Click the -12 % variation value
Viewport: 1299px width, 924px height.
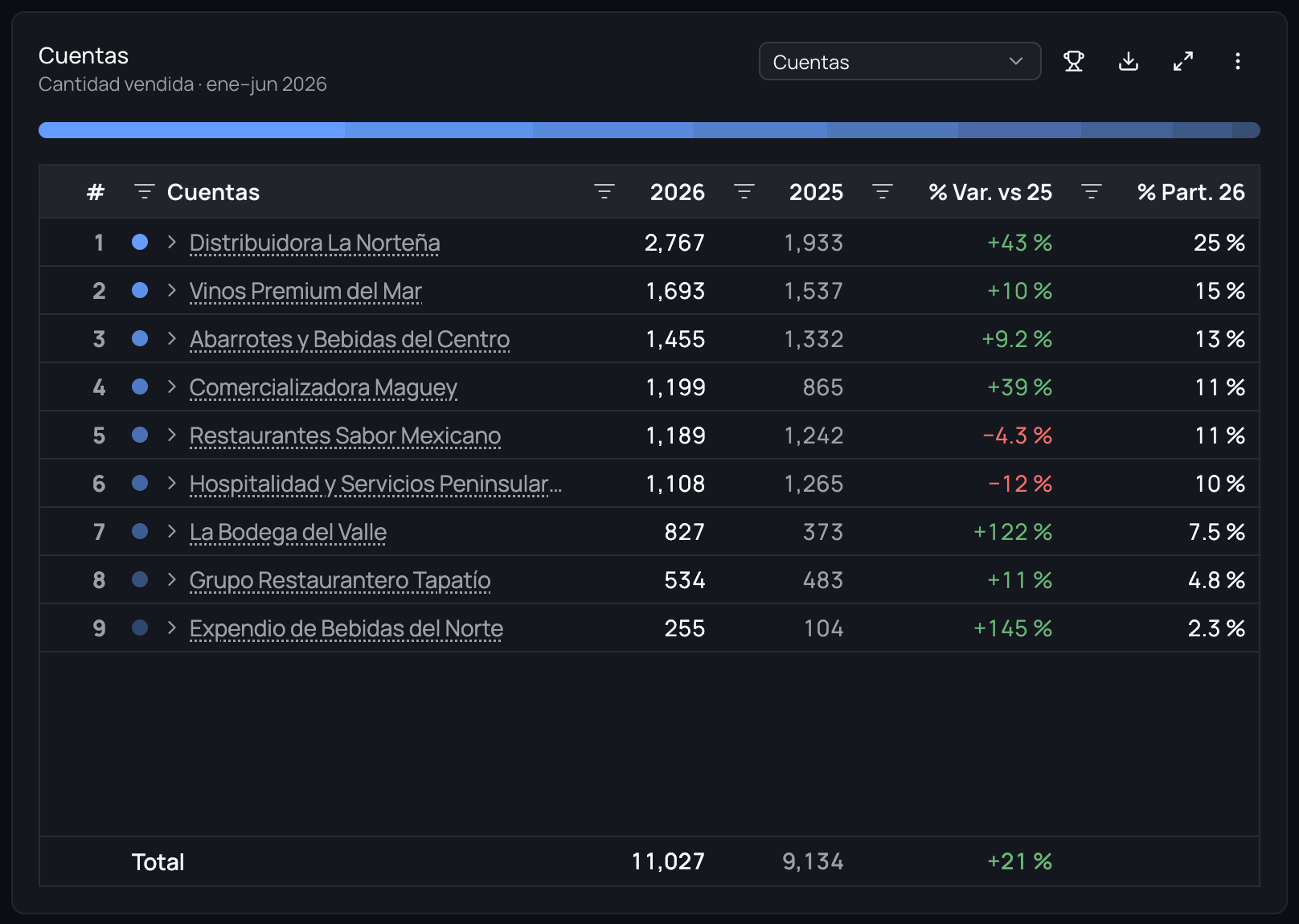[1020, 484]
